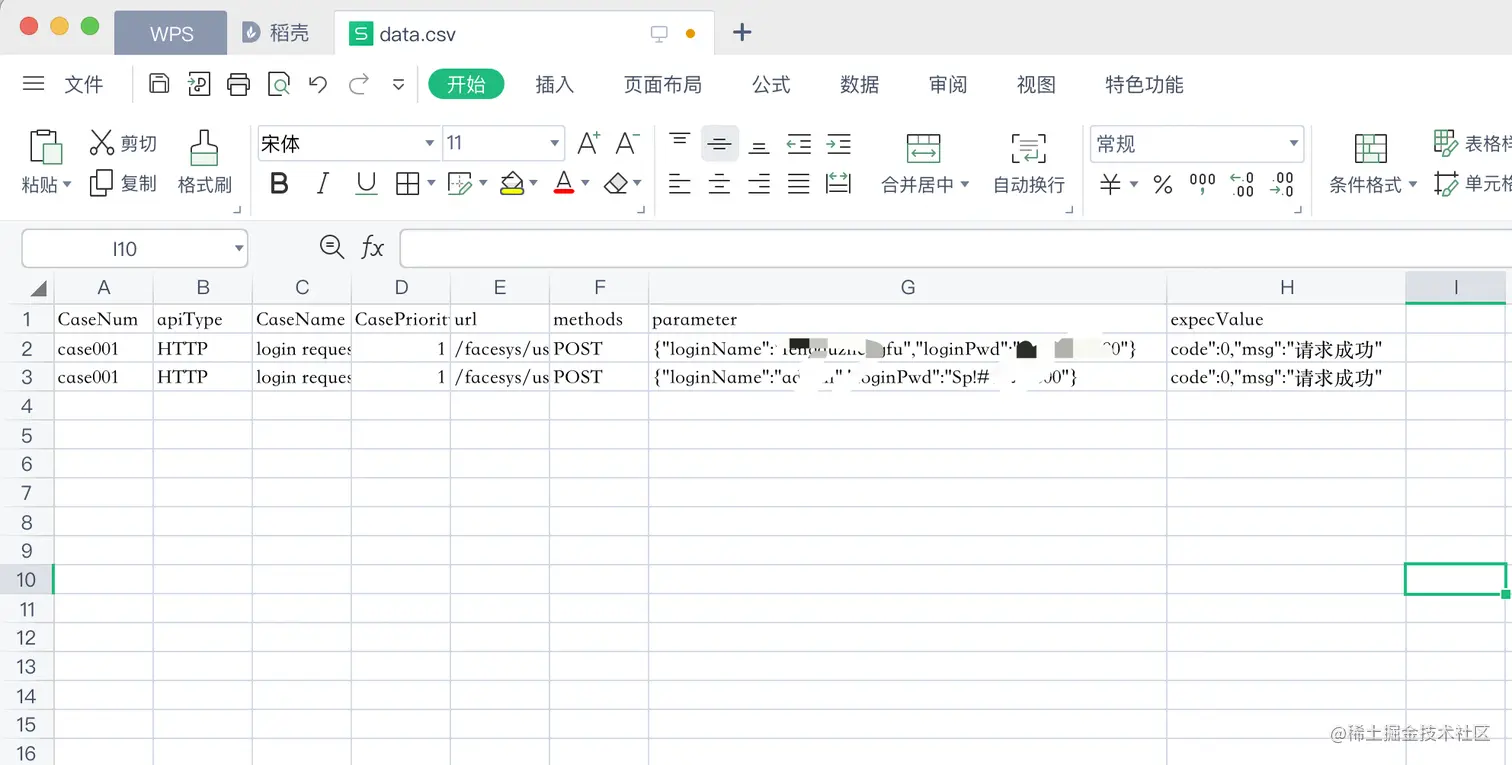Expand the fill color dropdown arrow
1512x765 pixels.
(533, 183)
